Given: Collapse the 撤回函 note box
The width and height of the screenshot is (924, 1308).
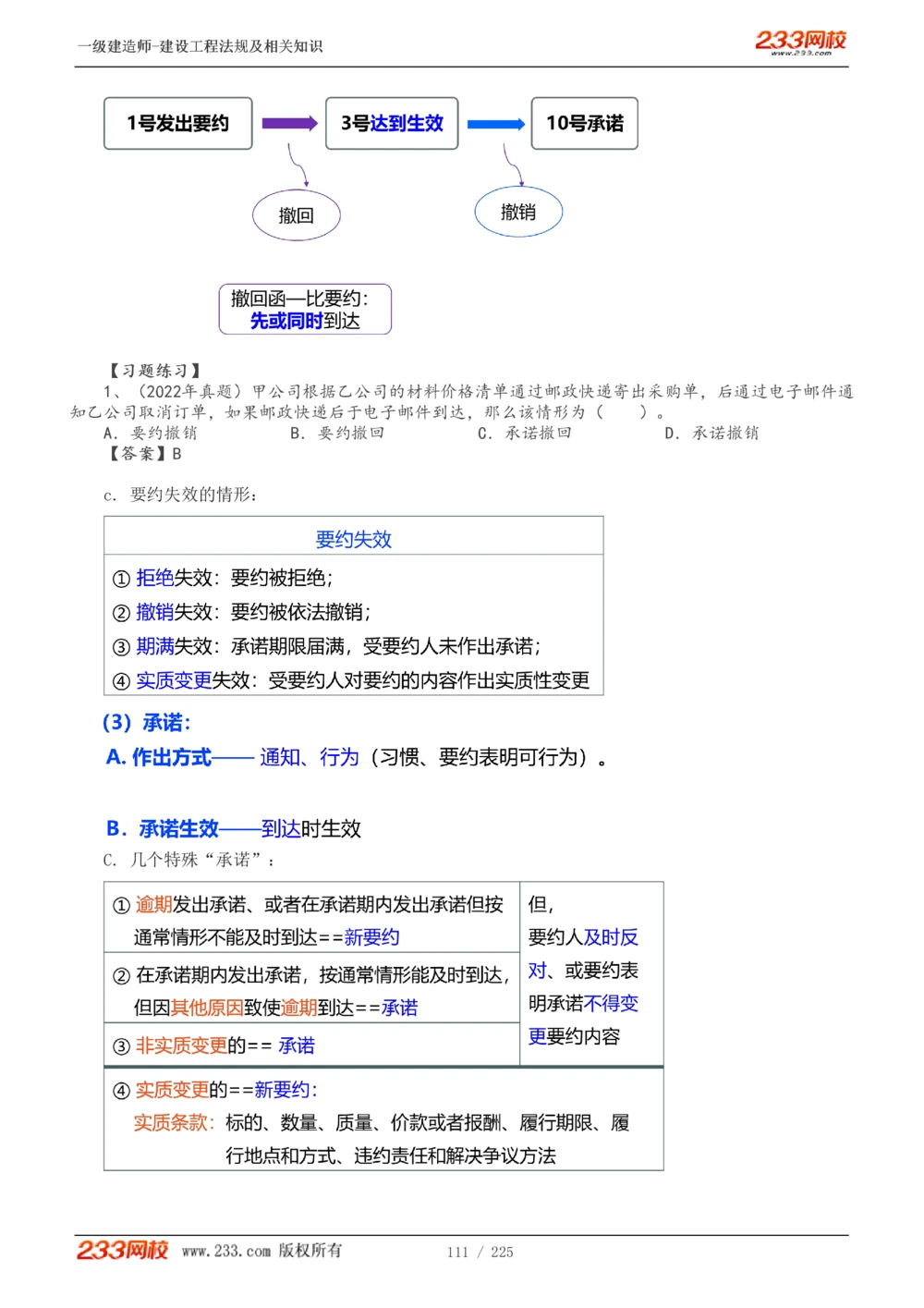Looking at the screenshot, I should click(305, 308).
